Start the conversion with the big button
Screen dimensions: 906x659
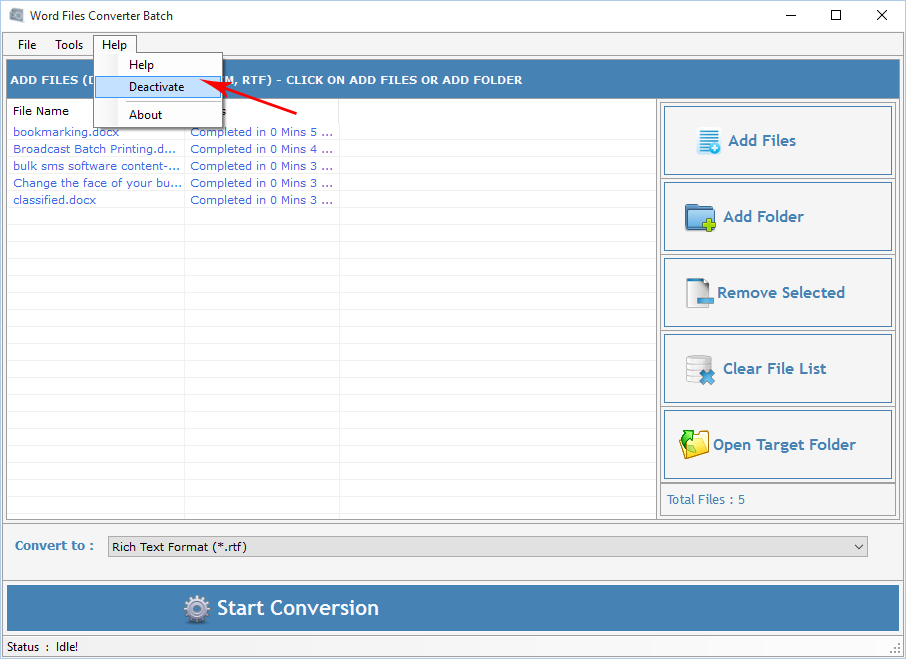pyautogui.click(x=452, y=608)
